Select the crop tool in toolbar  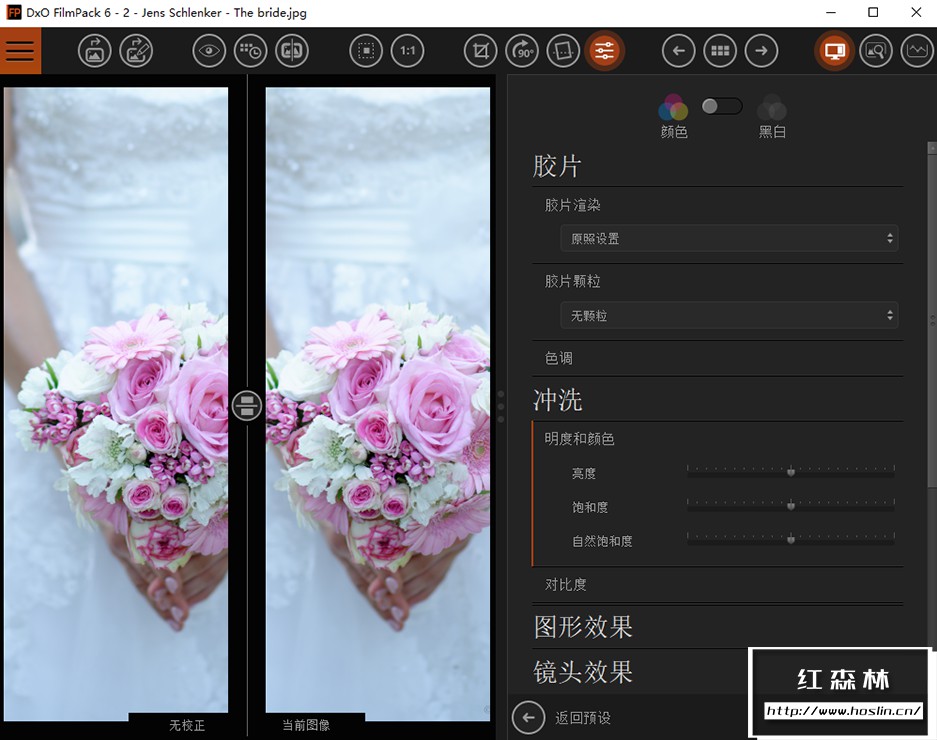point(479,50)
